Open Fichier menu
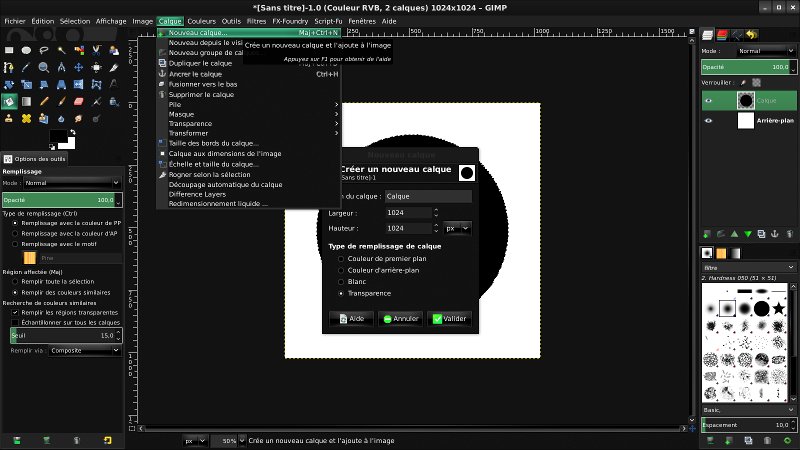 15,21
